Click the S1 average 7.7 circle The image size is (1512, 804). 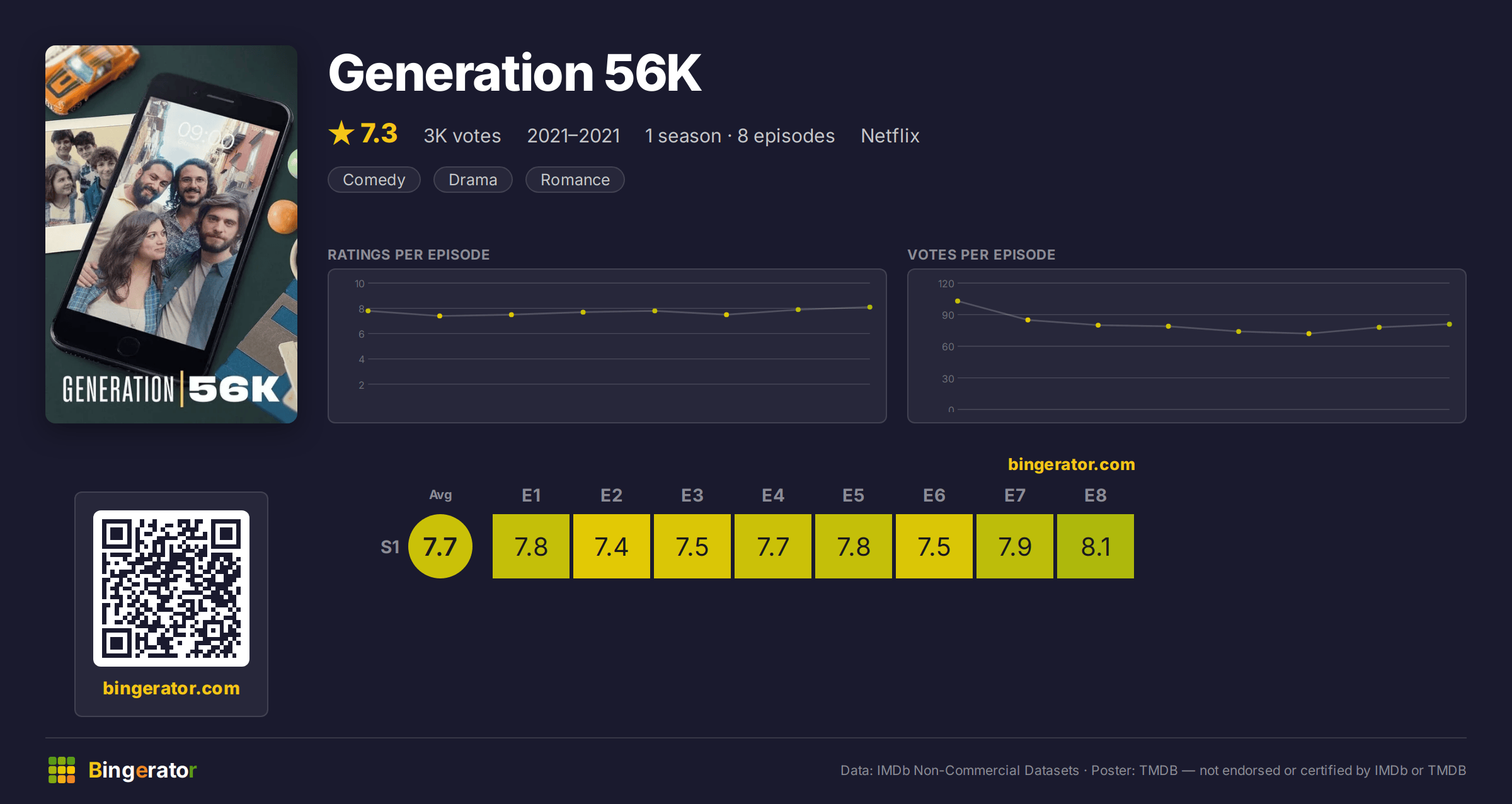click(440, 546)
